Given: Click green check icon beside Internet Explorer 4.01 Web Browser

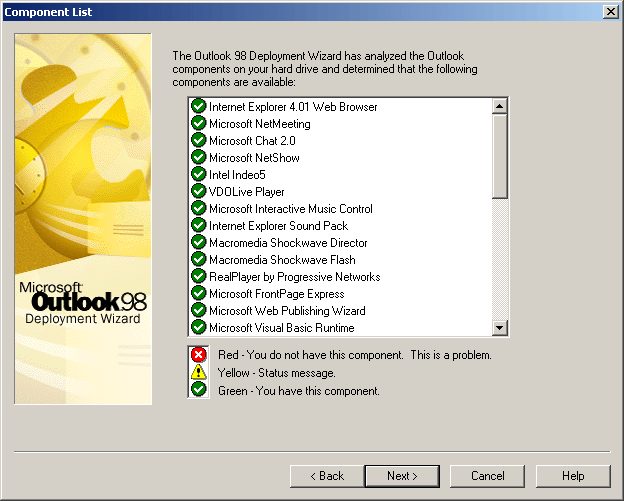Looking at the screenshot, I should (198, 106).
